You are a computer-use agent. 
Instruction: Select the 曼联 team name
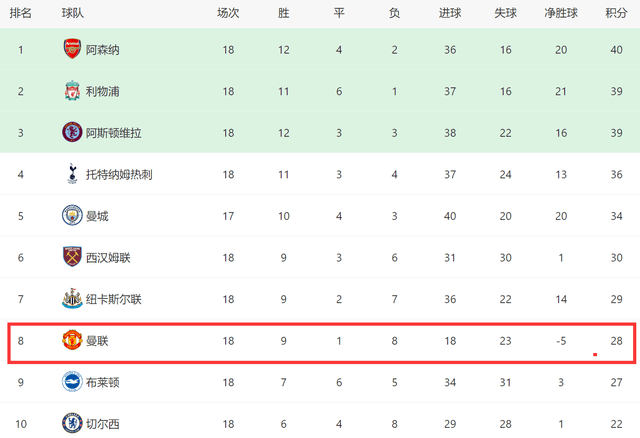(x=97, y=341)
